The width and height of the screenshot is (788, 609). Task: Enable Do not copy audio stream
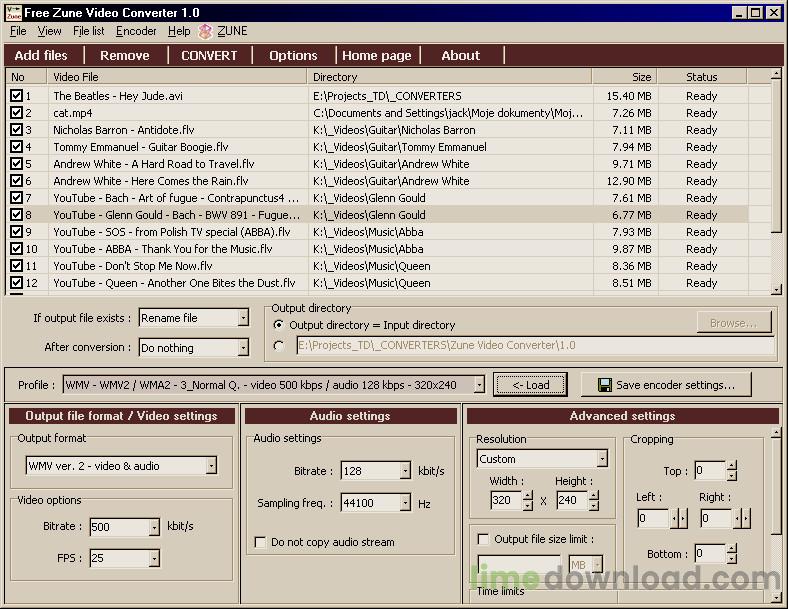coord(260,542)
